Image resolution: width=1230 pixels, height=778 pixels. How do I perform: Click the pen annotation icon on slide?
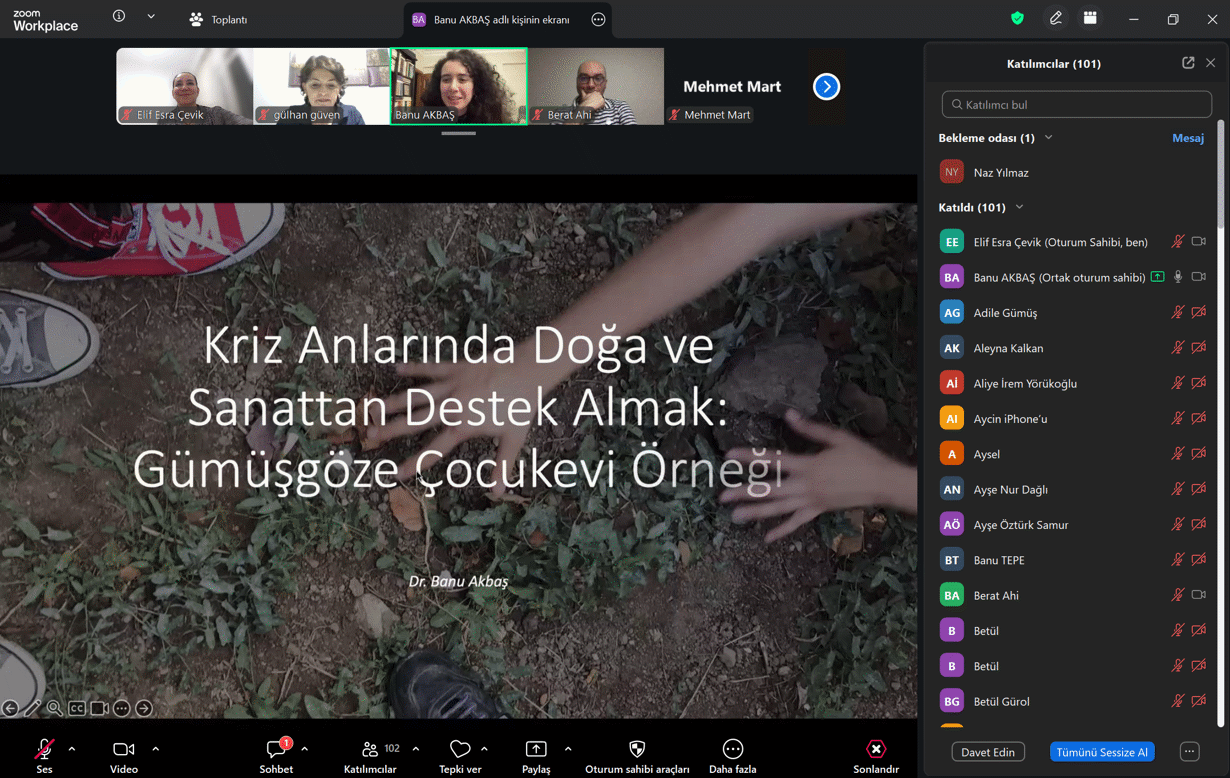click(33, 708)
